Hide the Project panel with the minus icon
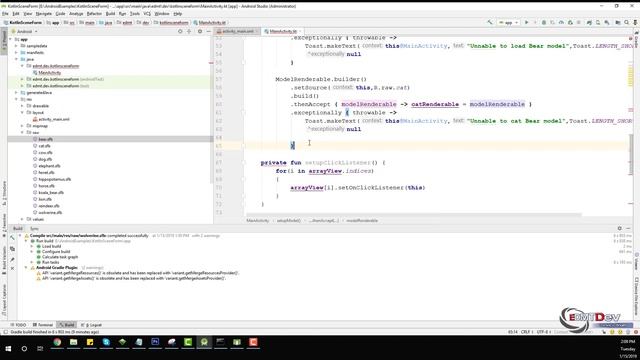Screen dimensions: 640x360 pos(209,31)
